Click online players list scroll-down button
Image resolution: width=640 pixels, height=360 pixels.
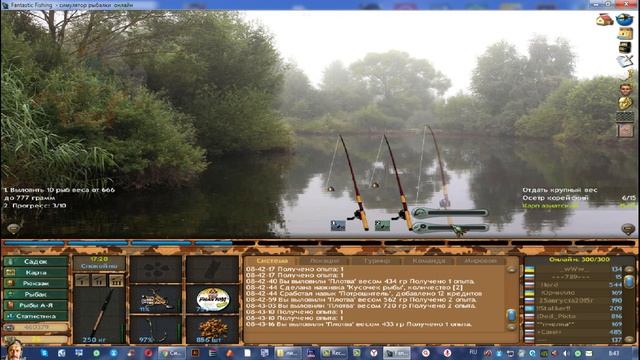[x=629, y=339]
